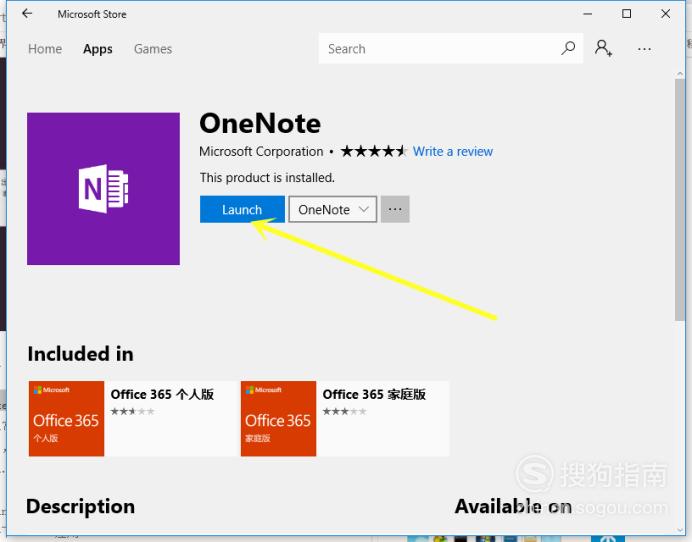
Task: Select the Office 365 个人版 title
Action: tap(162, 394)
